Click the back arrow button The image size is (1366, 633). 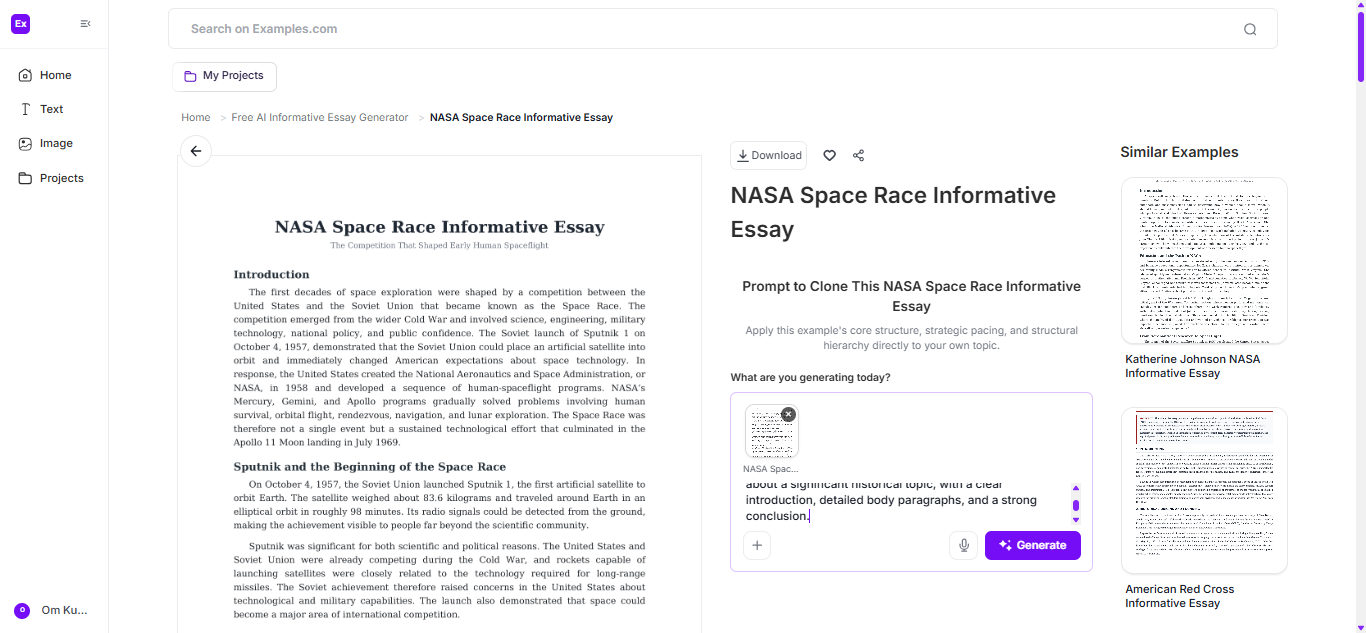[x=196, y=151]
